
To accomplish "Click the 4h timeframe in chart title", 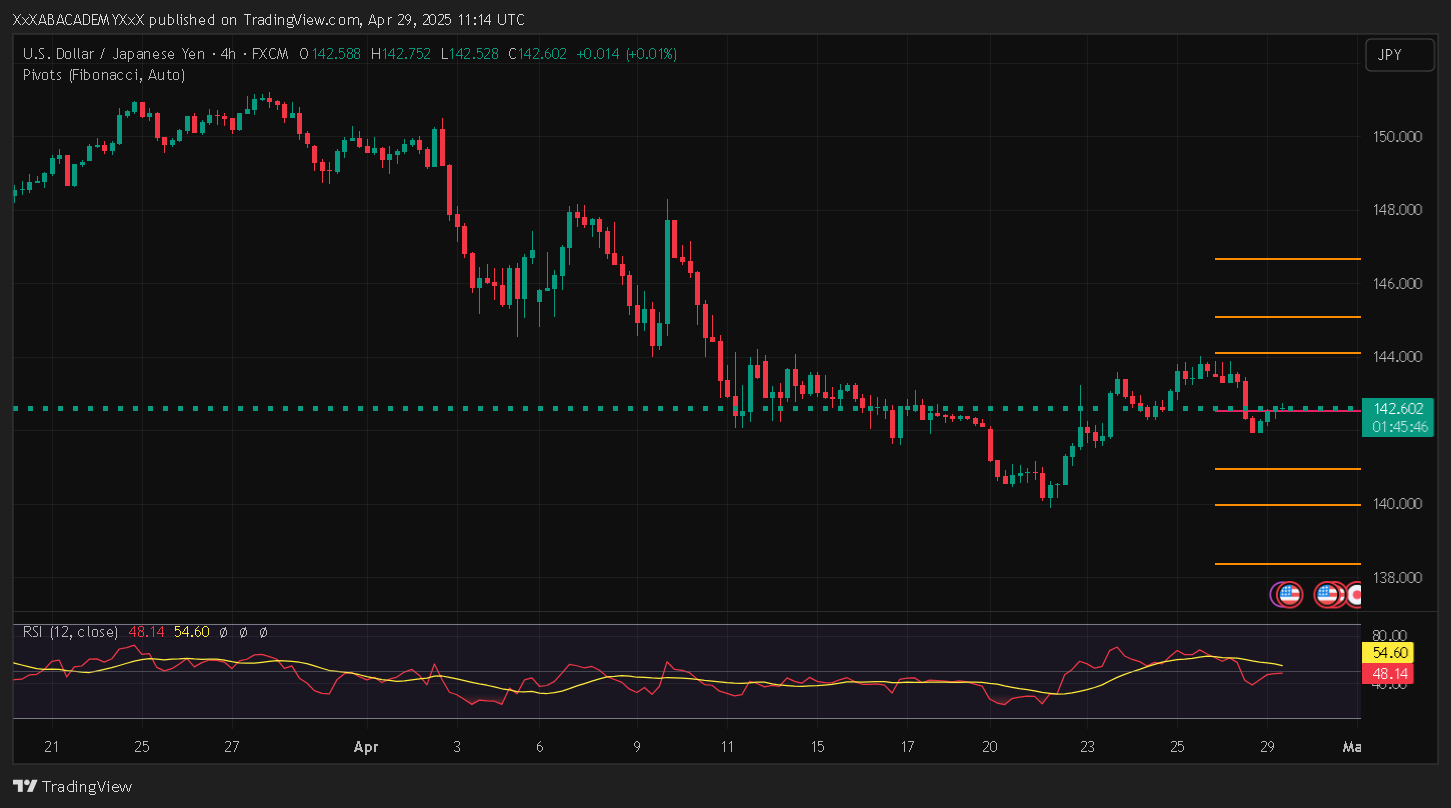I will pyautogui.click(x=227, y=54).
